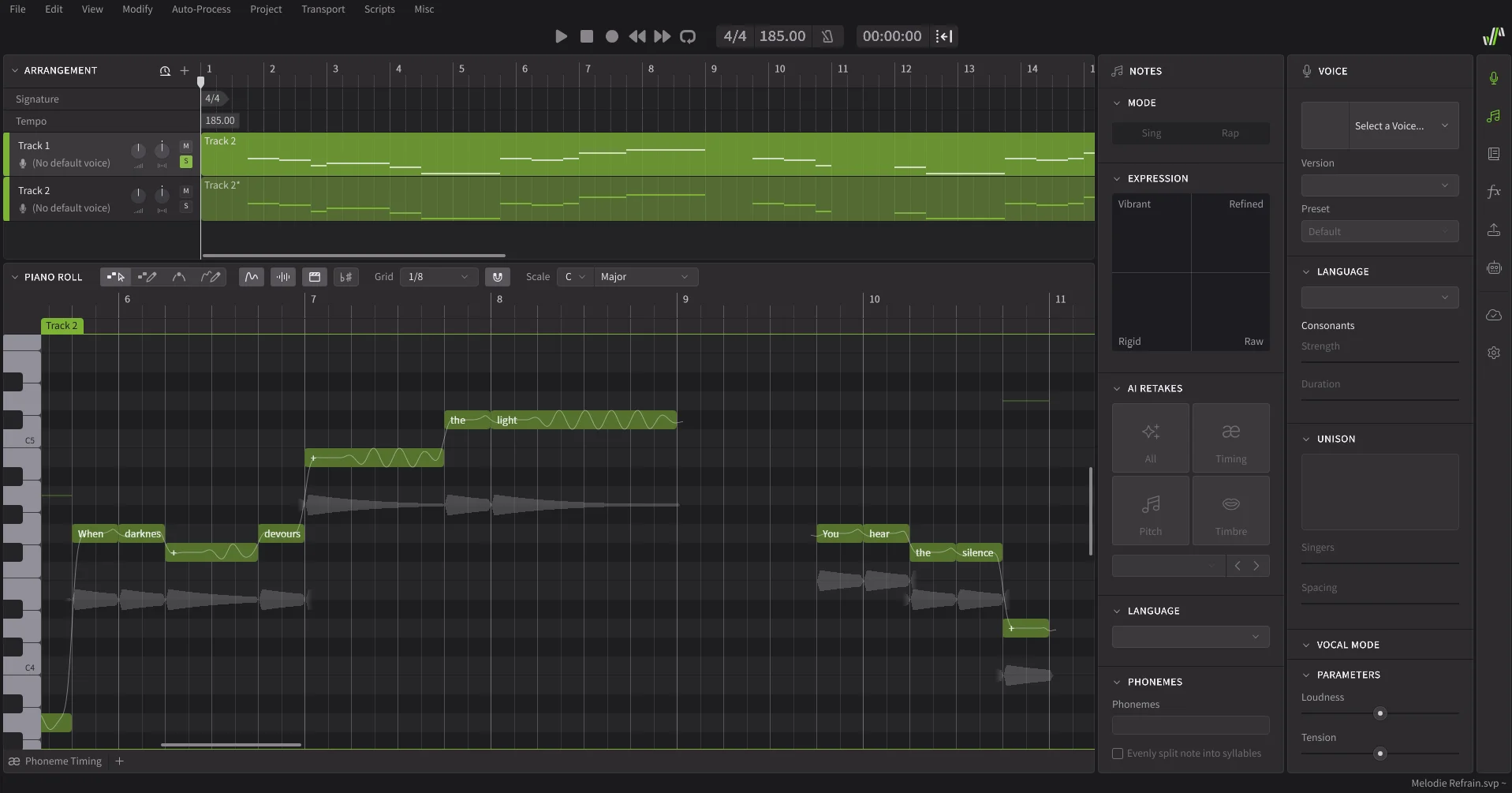Open the Scripts menu
Viewport: 1512px width, 793px height.
click(379, 9)
